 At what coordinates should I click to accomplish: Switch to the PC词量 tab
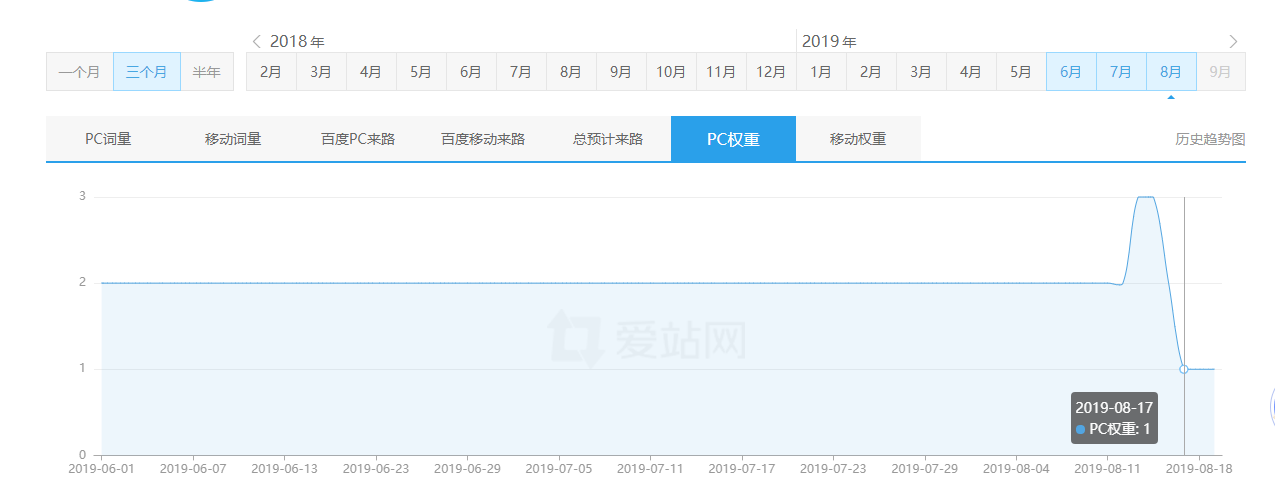(108, 139)
